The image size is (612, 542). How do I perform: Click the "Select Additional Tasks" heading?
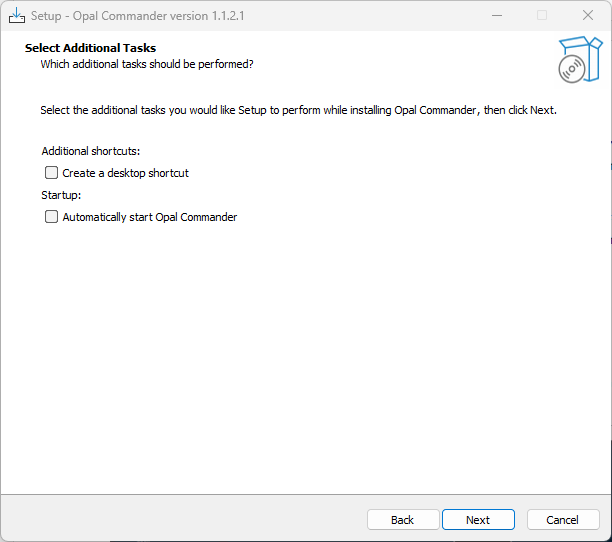point(90,48)
